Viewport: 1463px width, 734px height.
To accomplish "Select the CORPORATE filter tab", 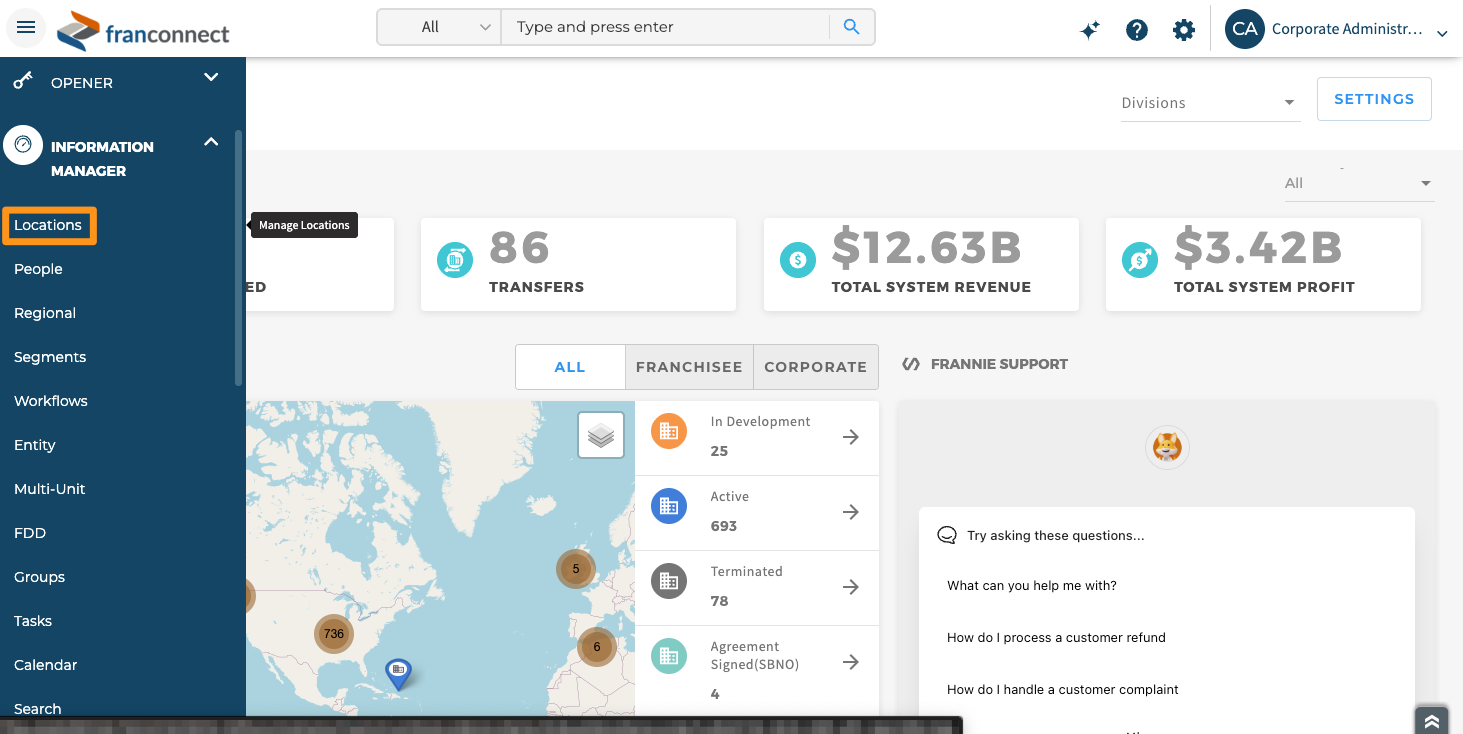I will pos(815,367).
